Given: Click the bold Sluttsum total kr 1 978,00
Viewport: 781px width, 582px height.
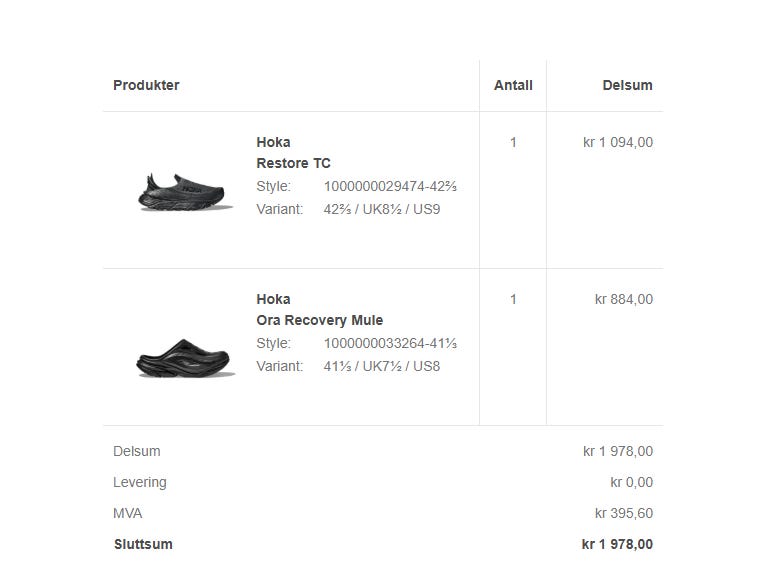Looking at the screenshot, I should click(x=617, y=544).
